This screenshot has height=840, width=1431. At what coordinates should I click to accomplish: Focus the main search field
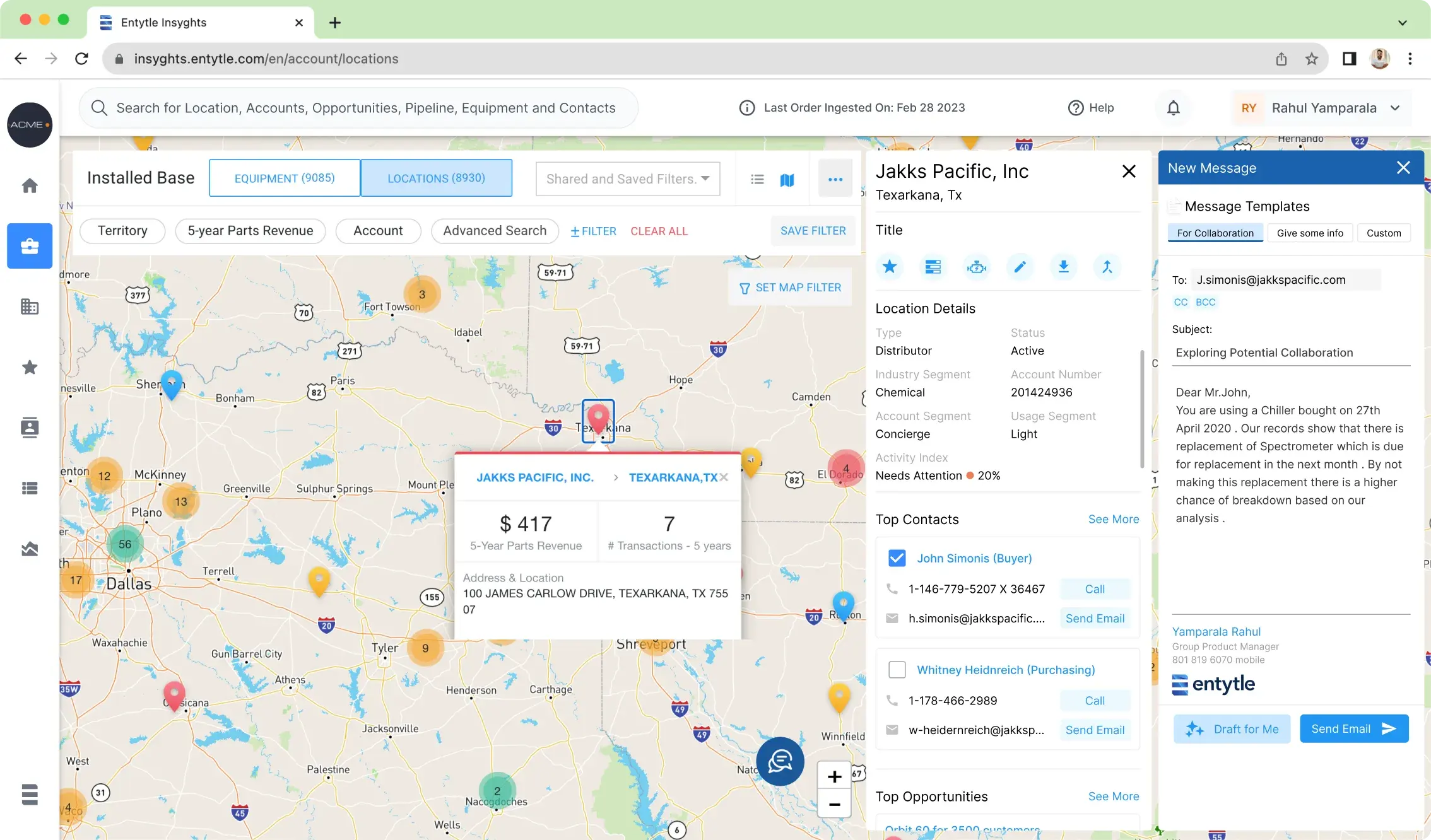(x=358, y=108)
